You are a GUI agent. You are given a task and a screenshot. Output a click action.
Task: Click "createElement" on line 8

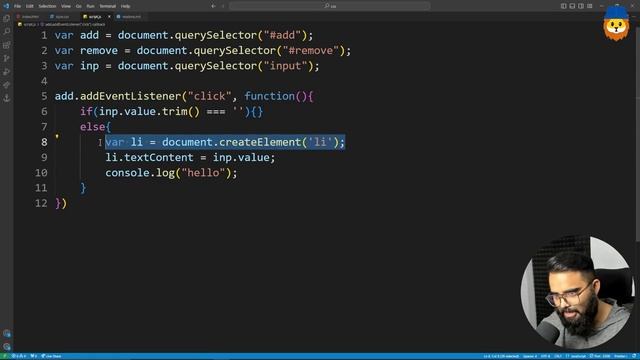(260, 142)
